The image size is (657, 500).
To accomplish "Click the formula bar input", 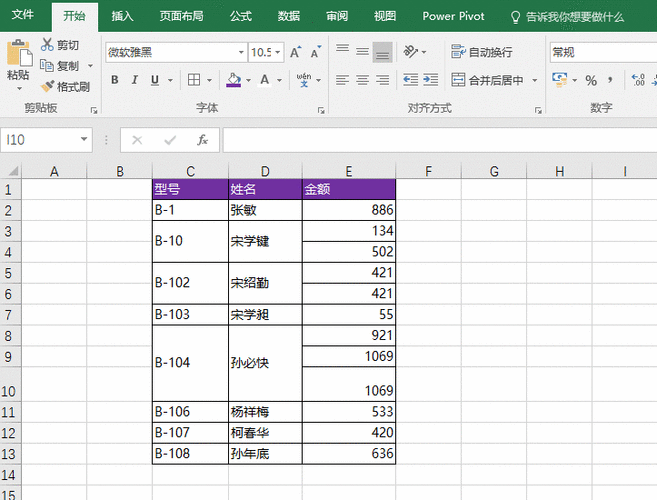I will (x=440, y=140).
